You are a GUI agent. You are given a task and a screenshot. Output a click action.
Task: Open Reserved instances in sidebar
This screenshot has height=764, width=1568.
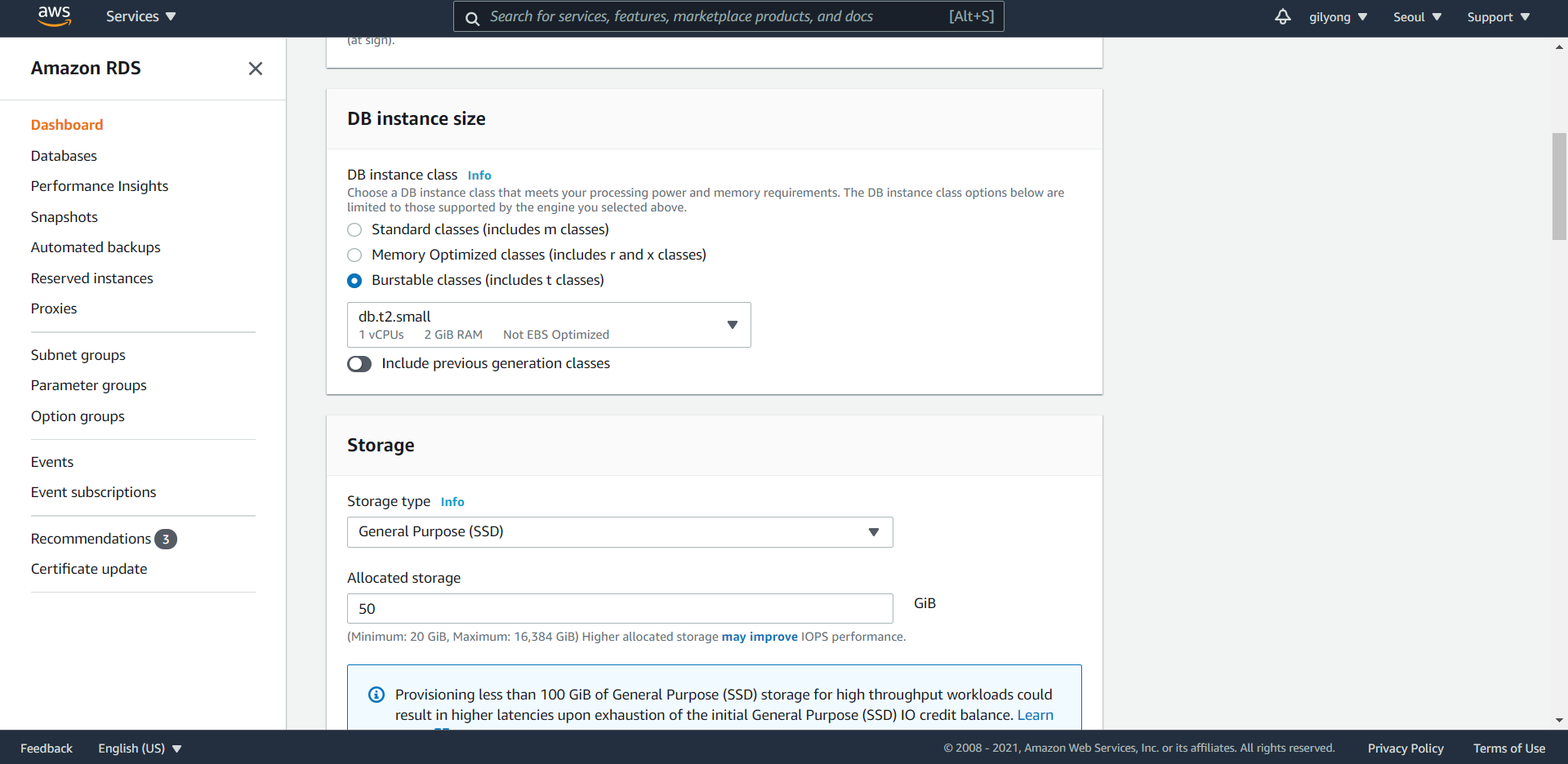tap(92, 278)
